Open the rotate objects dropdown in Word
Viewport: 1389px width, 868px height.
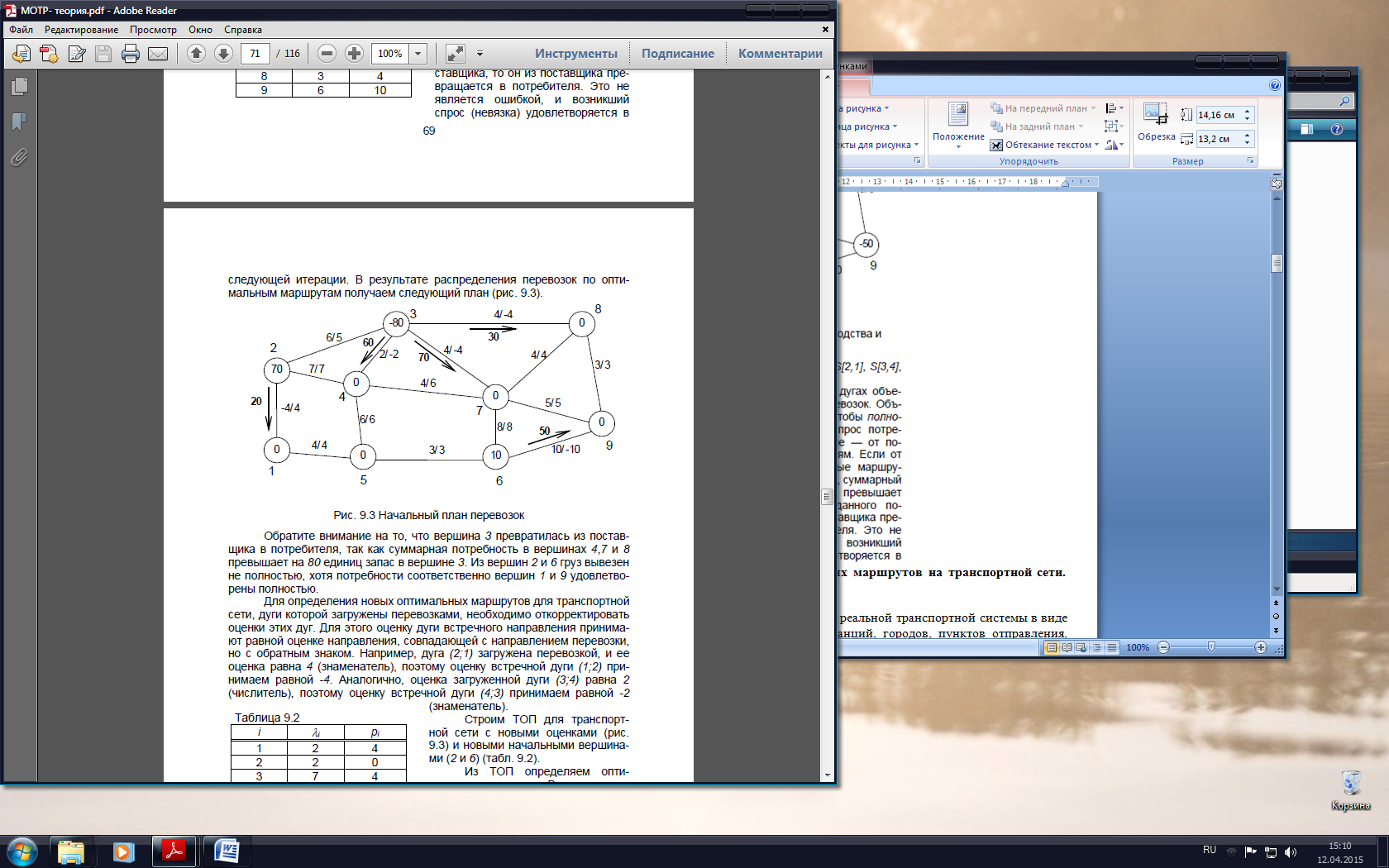point(1115,145)
